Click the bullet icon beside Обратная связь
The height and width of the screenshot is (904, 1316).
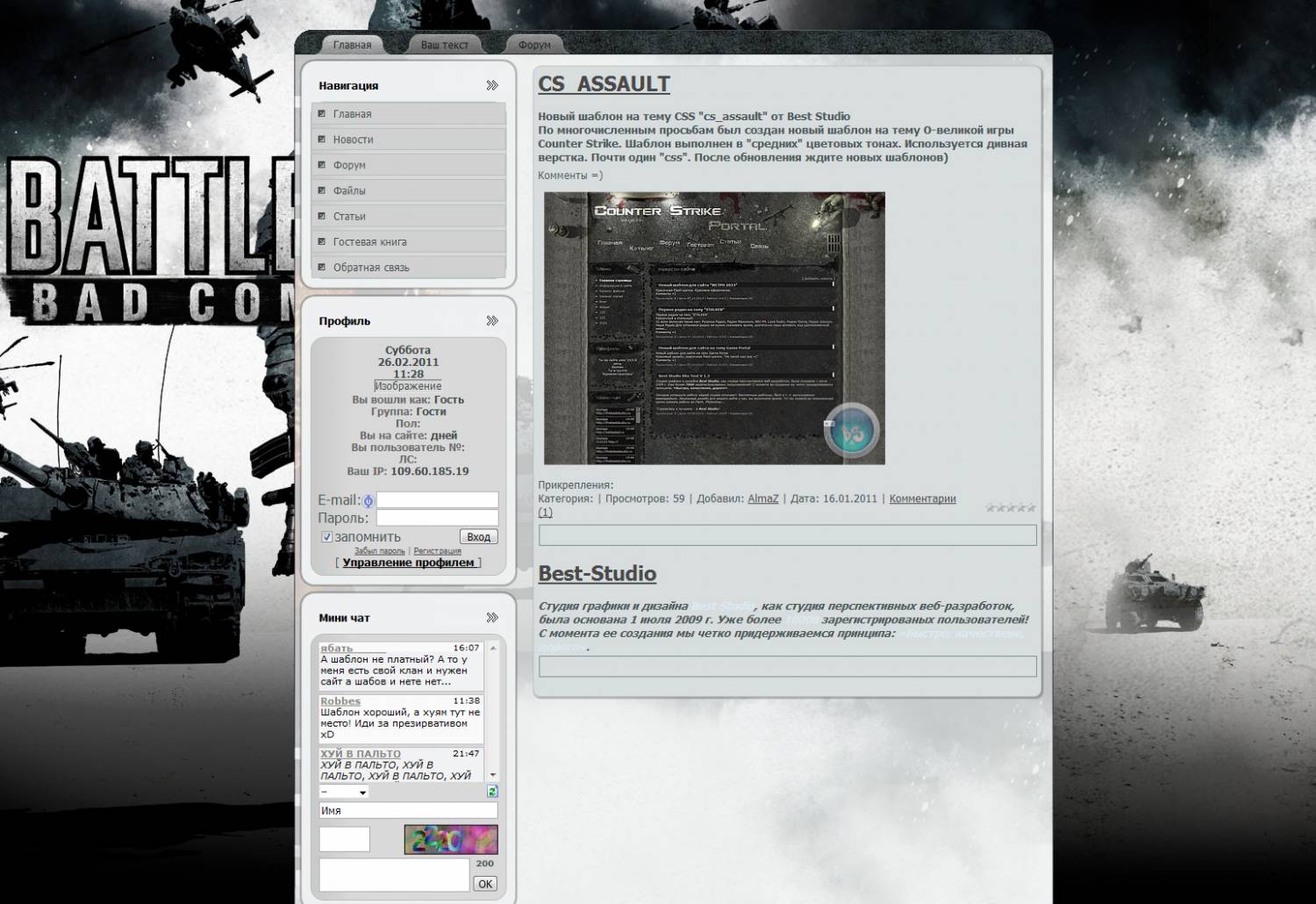tap(322, 266)
